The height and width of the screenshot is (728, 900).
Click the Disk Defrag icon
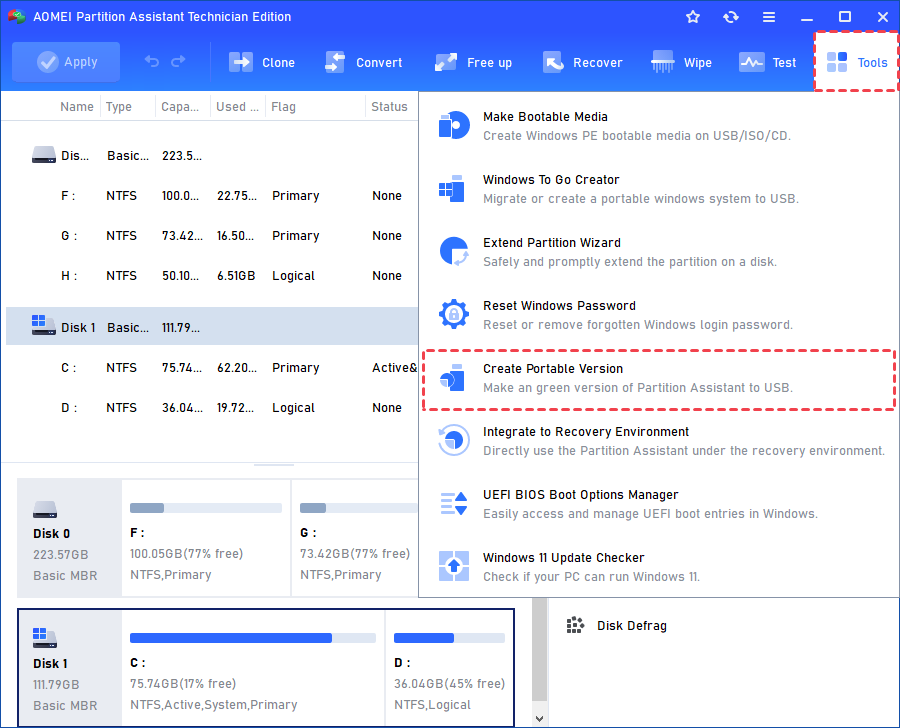pyautogui.click(x=575, y=625)
